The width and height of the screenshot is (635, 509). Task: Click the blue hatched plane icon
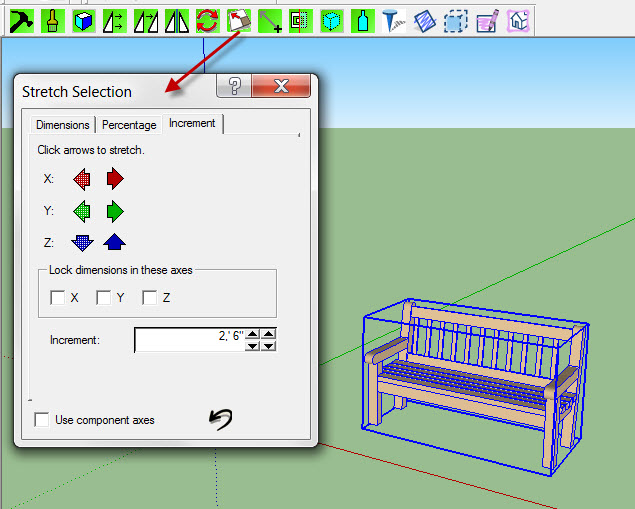(425, 21)
